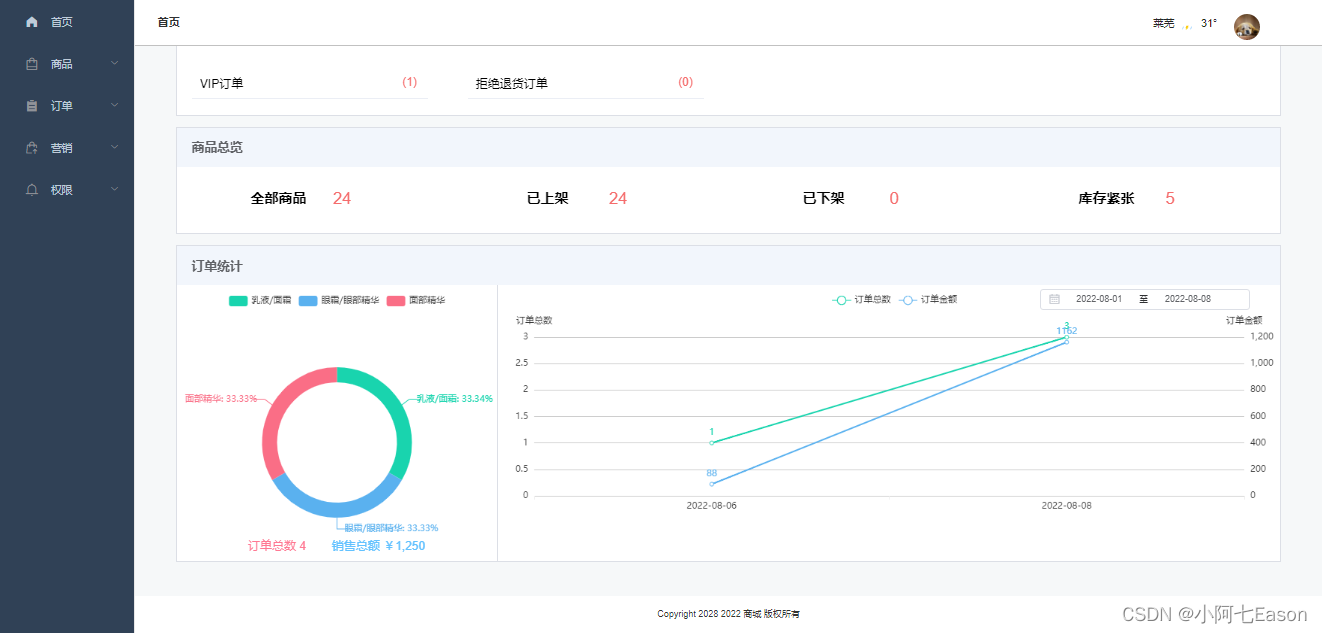Viewport: 1322px width, 633px height.
Task: Open the user avatar menu
Action: point(1246,27)
